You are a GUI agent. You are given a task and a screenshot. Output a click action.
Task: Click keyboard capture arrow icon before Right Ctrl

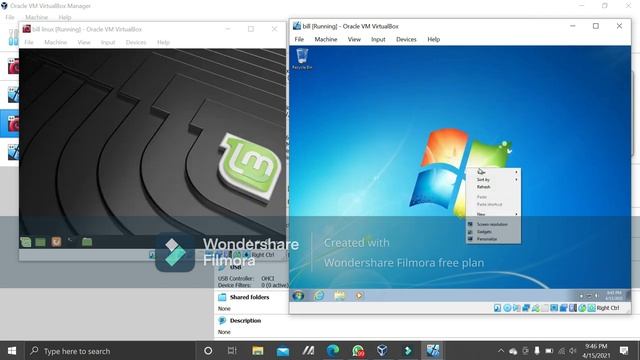[592, 308]
